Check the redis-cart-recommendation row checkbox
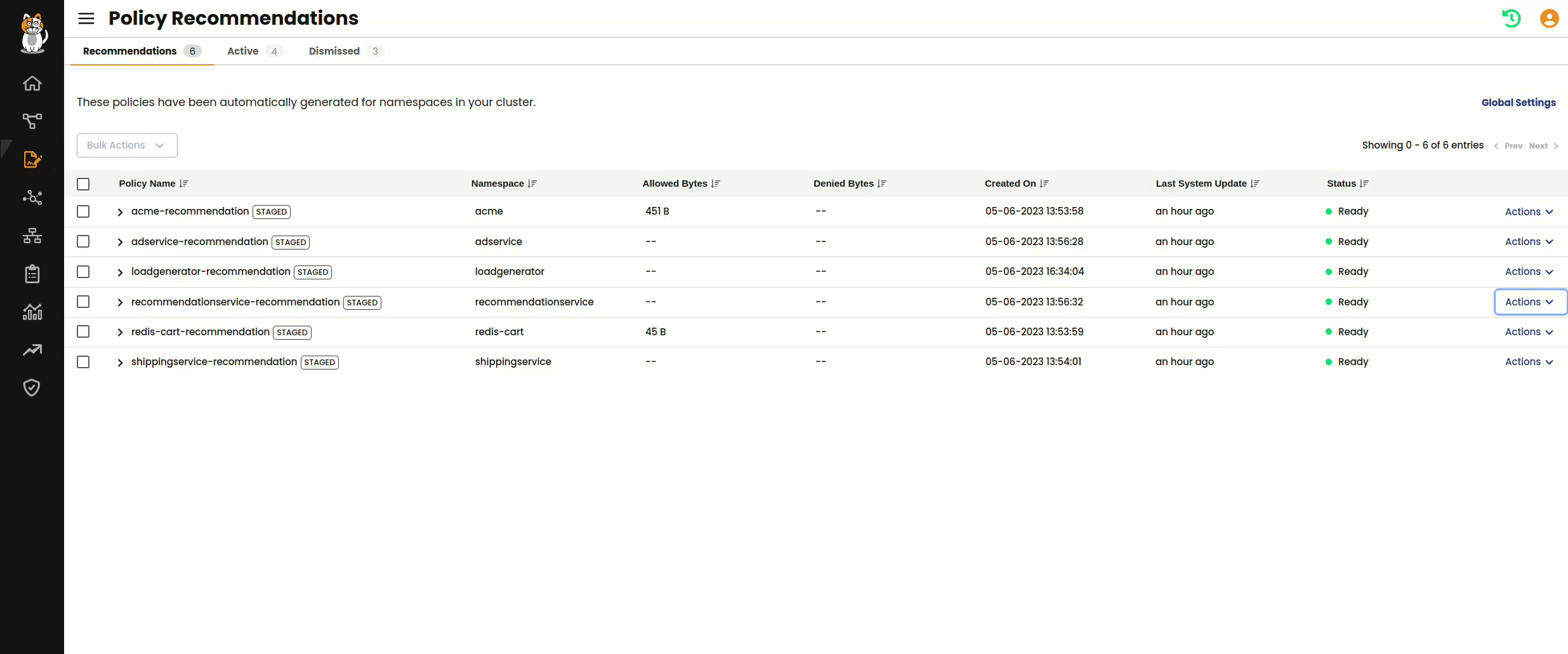Screen dimensions: 1568x654 pyautogui.click(x=83, y=331)
